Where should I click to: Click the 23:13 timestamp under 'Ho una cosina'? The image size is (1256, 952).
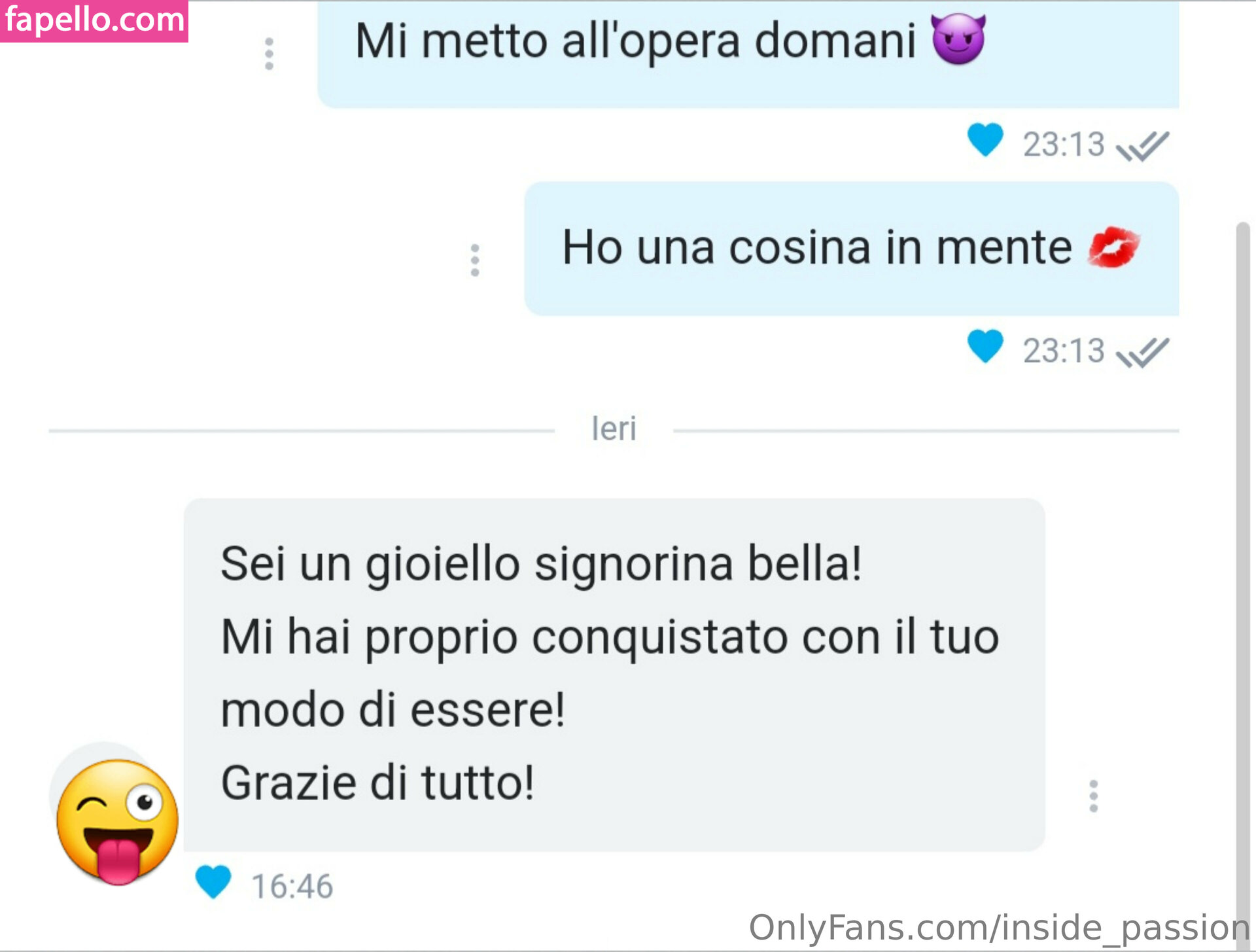click(1064, 351)
